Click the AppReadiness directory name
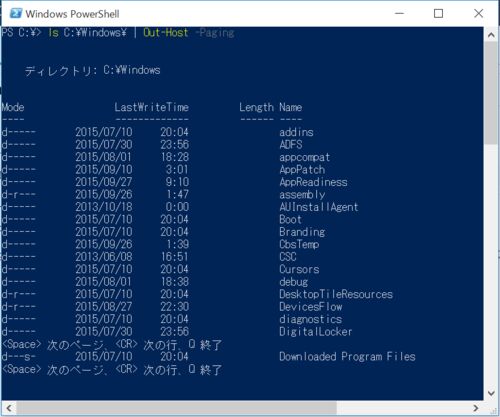This screenshot has width=500, height=417. tap(313, 182)
